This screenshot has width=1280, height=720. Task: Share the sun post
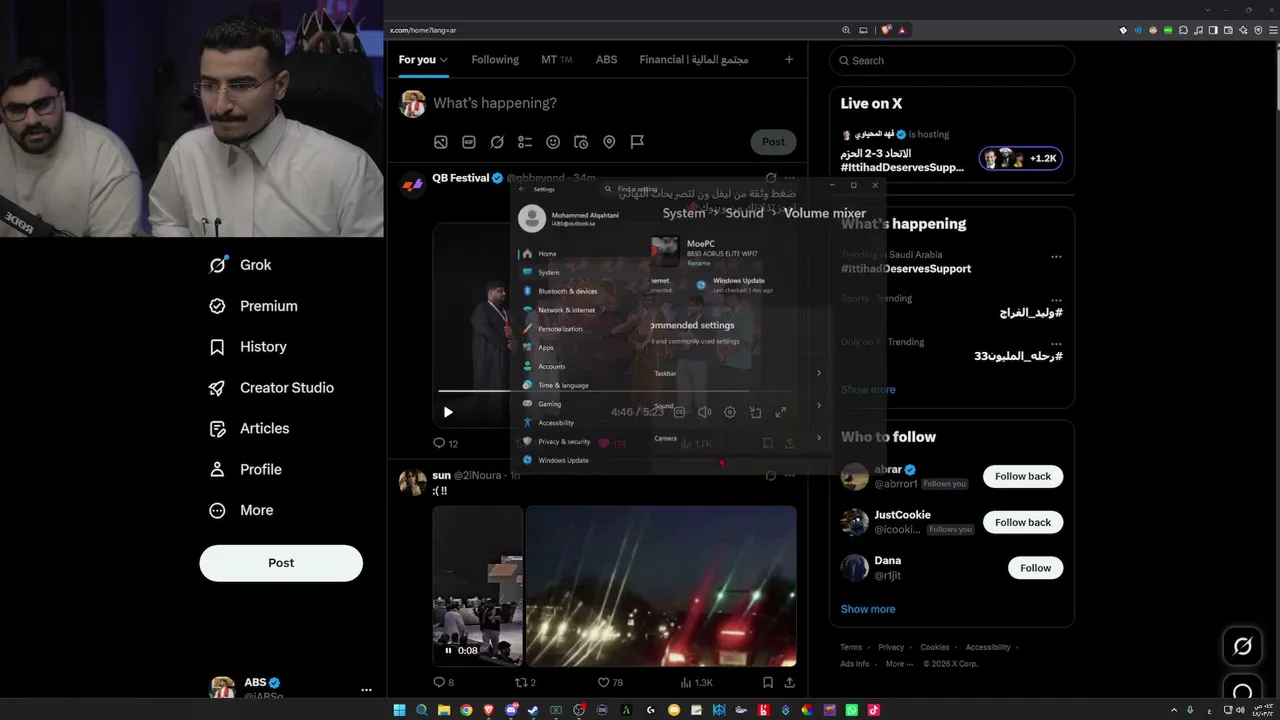pyautogui.click(x=790, y=682)
